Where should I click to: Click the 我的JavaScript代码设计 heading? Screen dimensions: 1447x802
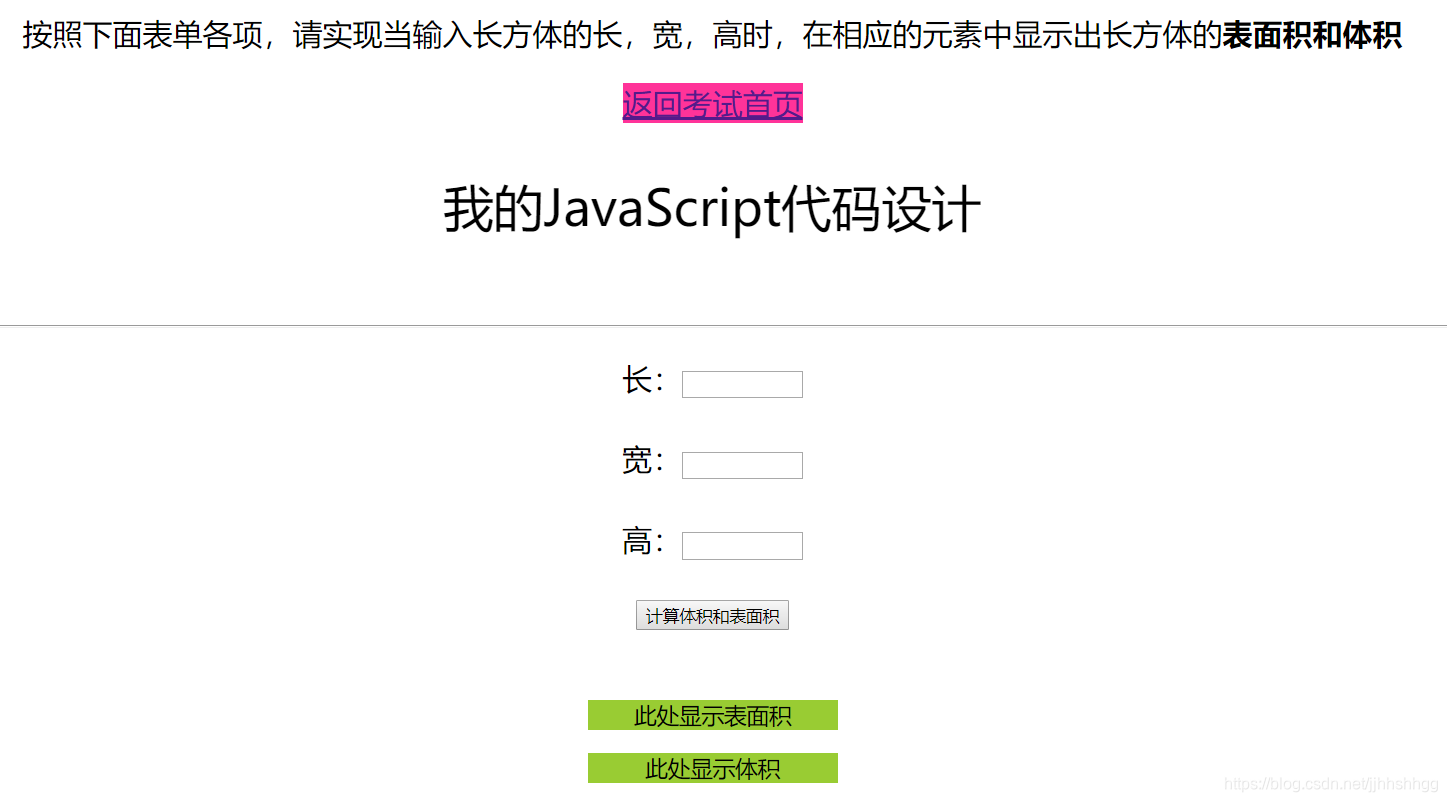click(712, 206)
